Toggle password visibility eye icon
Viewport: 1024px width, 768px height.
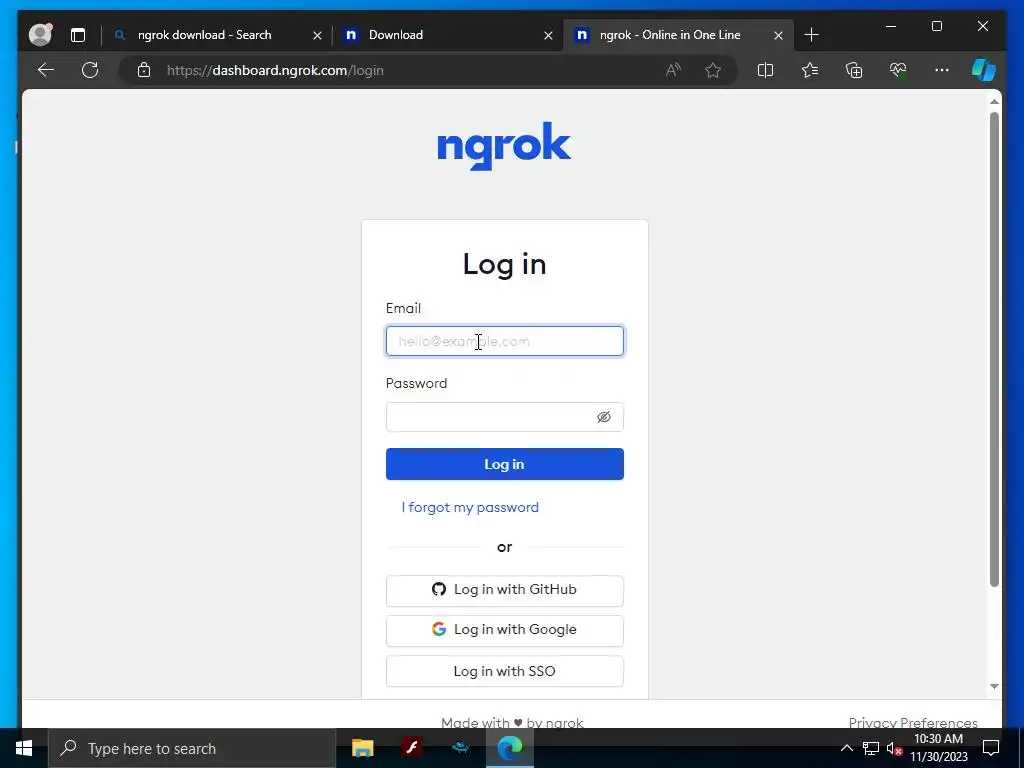pyautogui.click(x=604, y=417)
